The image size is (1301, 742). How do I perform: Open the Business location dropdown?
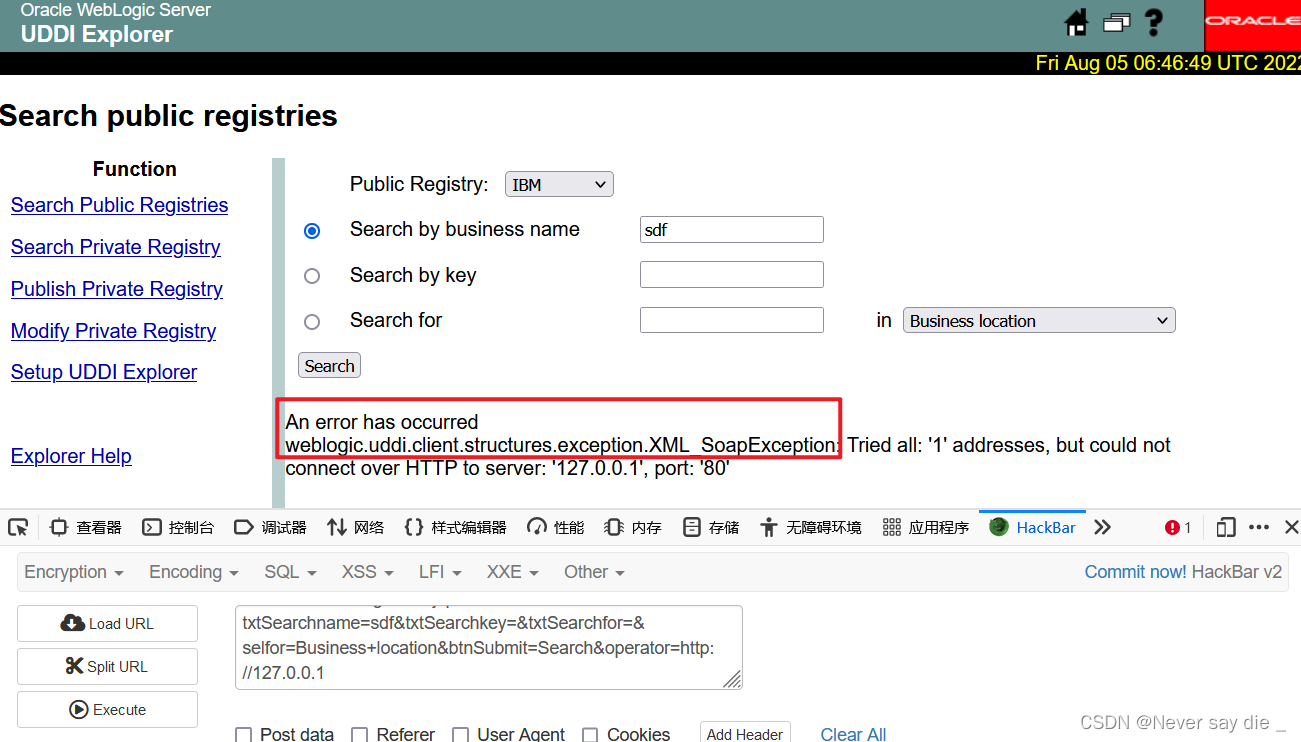pyautogui.click(x=1039, y=320)
